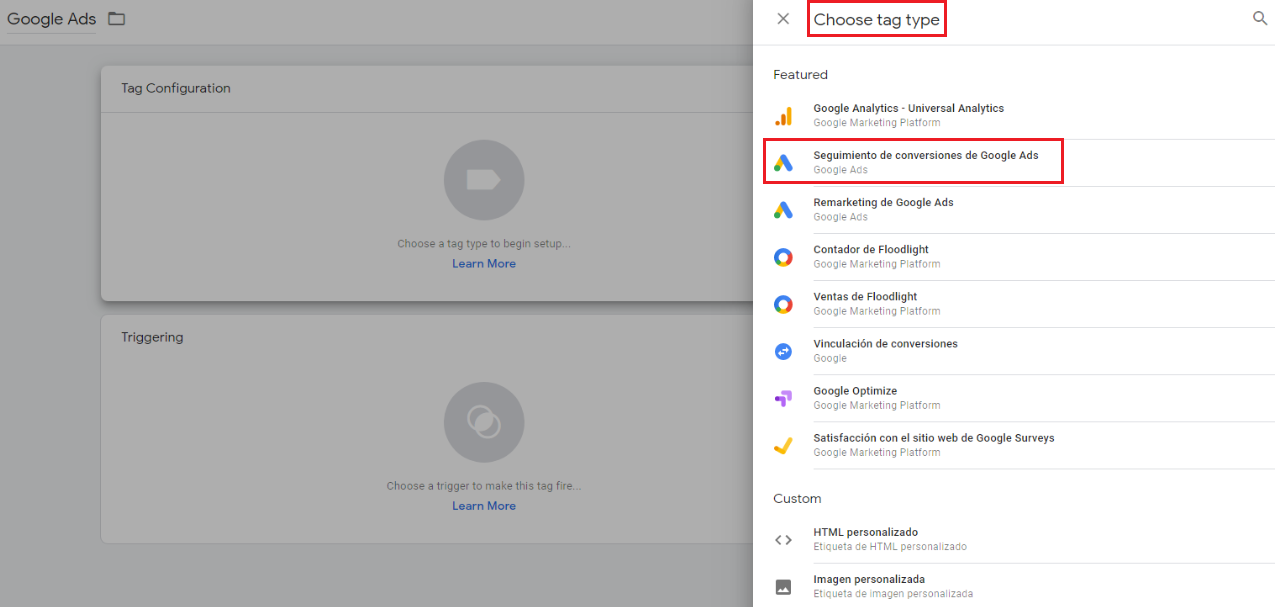The width and height of the screenshot is (1275, 607).
Task: Click the tag placeholder icon in Tag Configuration
Action: [484, 180]
